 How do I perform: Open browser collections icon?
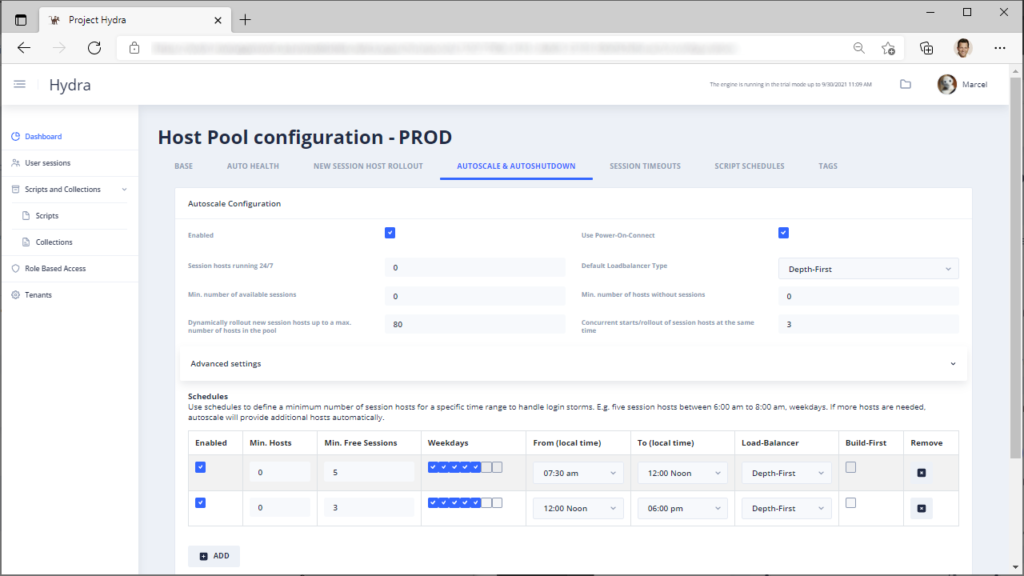926,48
